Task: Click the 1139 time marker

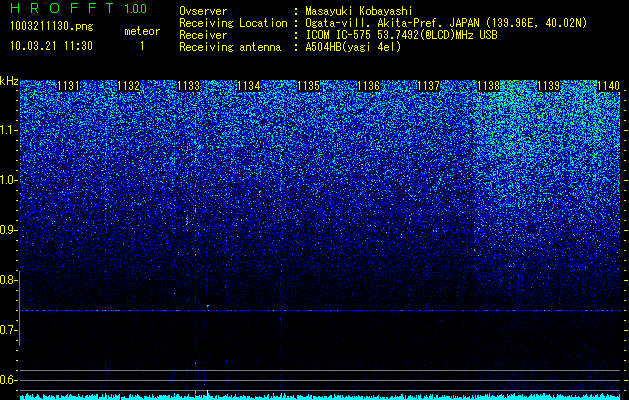Action: tap(548, 86)
